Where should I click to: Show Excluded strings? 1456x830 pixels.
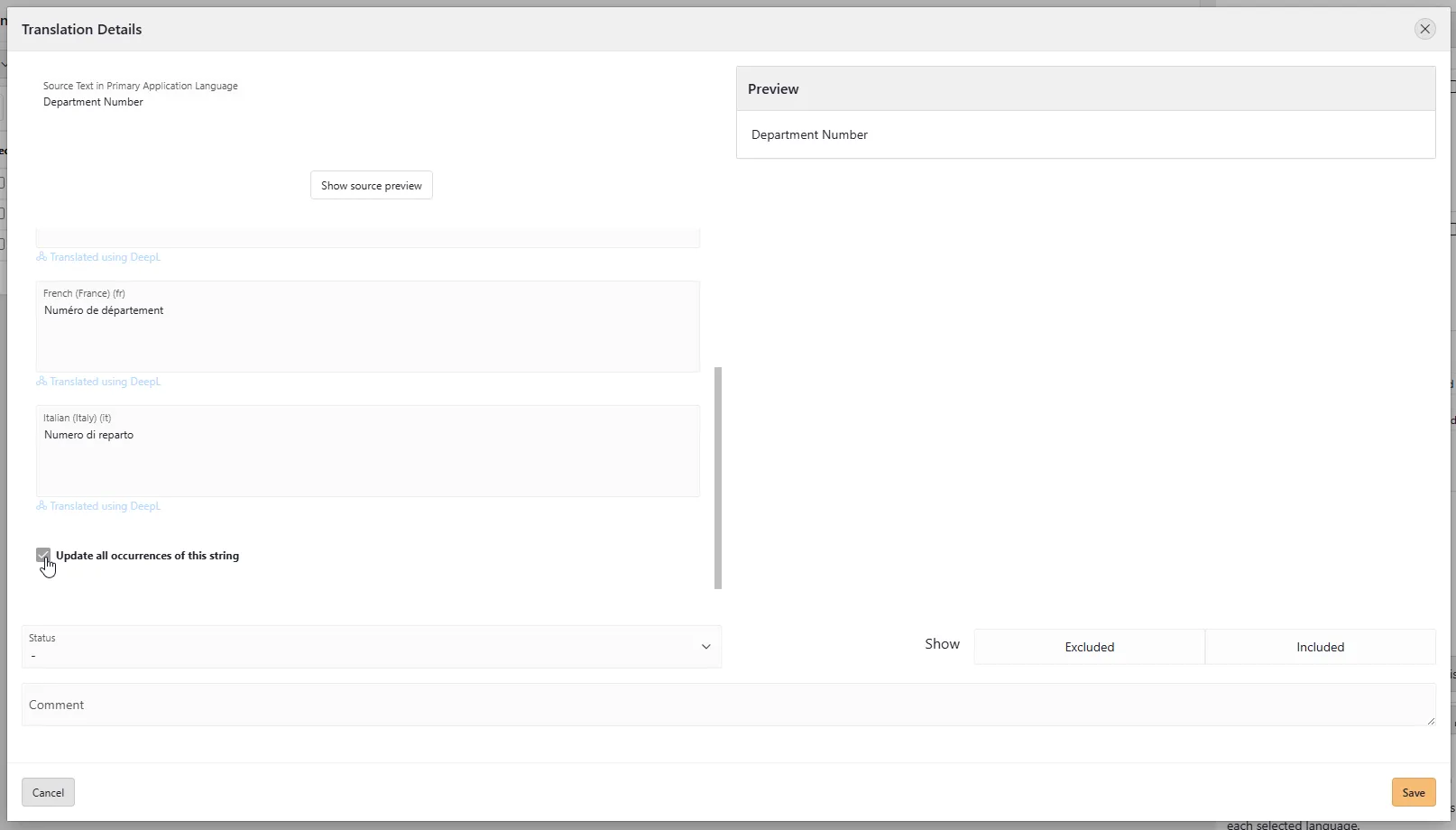coord(1089,647)
